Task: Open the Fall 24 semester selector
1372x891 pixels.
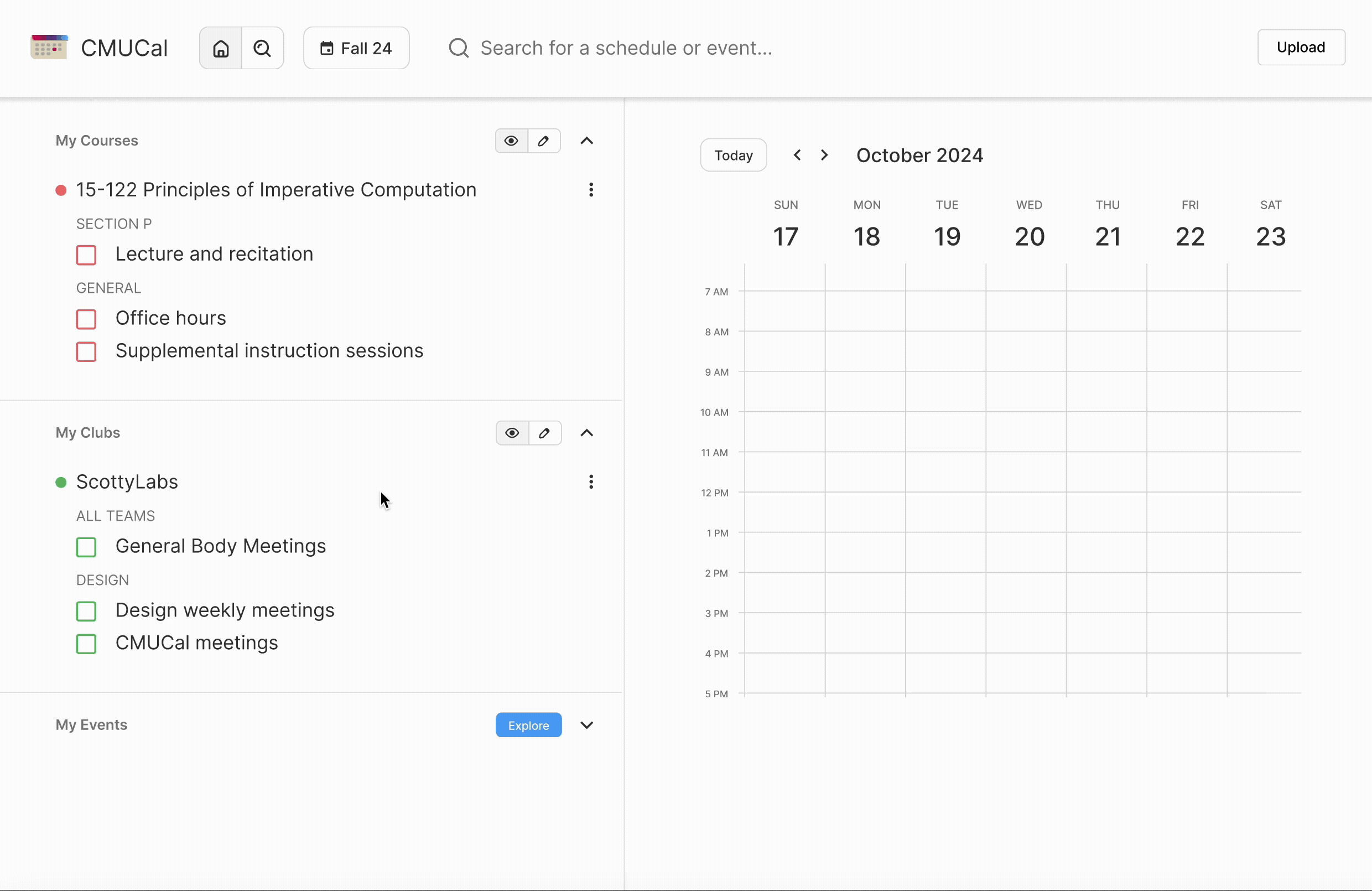Action: pyautogui.click(x=356, y=49)
